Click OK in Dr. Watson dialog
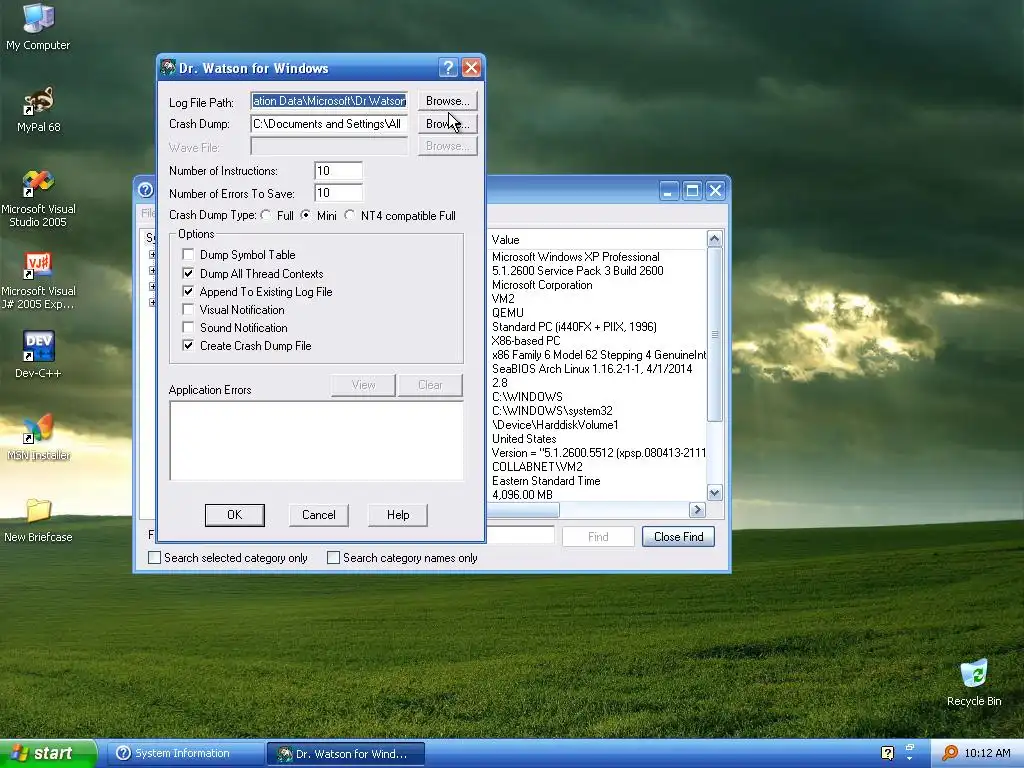 234,515
